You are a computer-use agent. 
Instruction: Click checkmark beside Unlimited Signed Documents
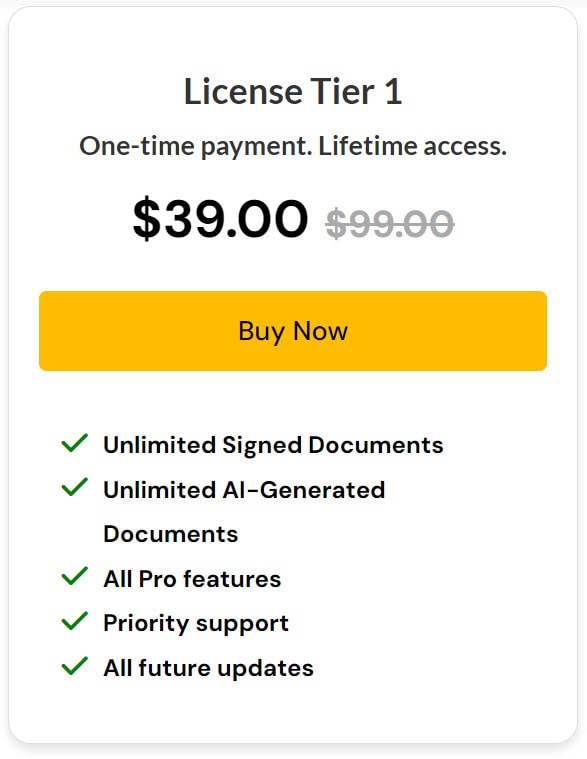tap(75, 443)
